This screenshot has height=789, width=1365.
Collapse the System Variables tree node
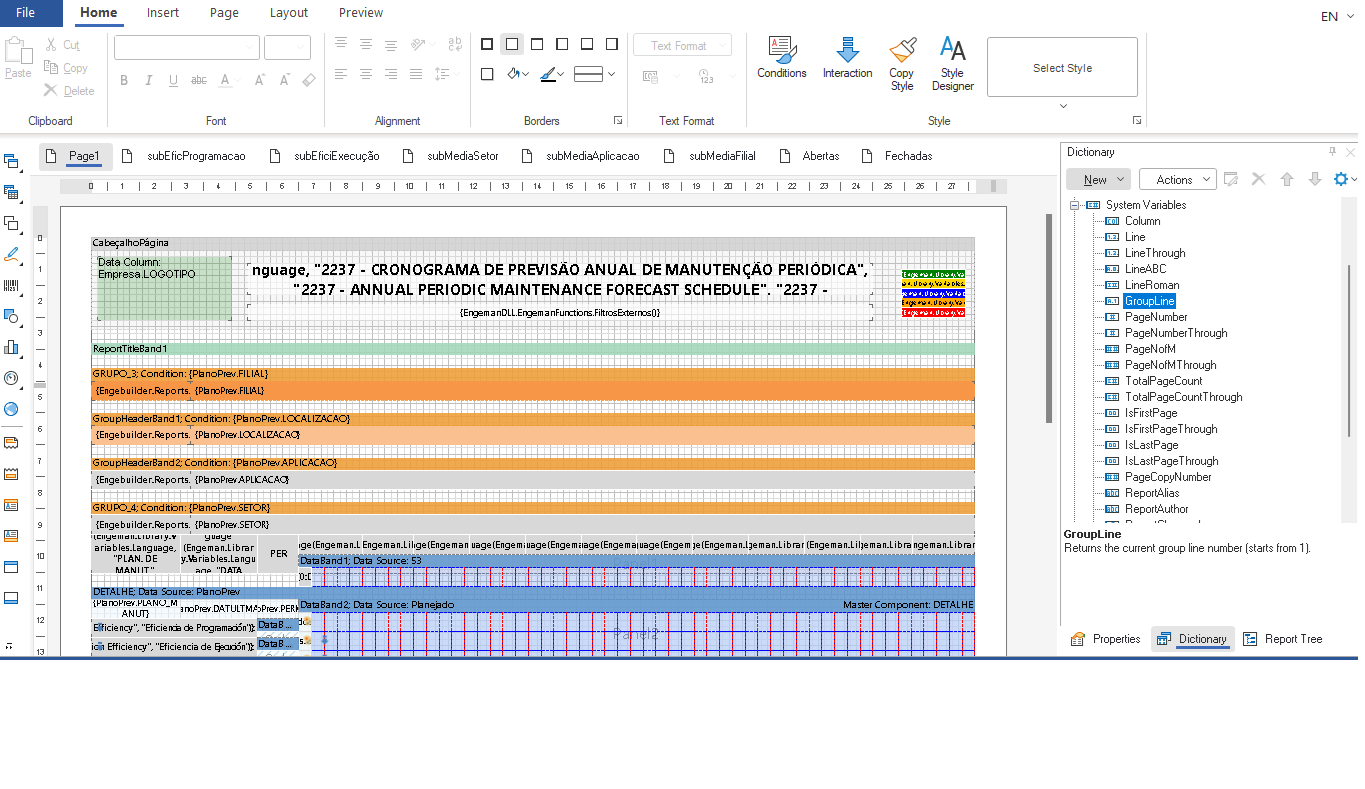1073,204
